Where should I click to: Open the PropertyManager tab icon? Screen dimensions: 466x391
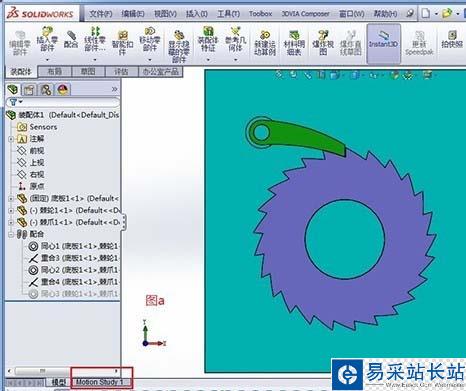pyautogui.click(x=29, y=89)
